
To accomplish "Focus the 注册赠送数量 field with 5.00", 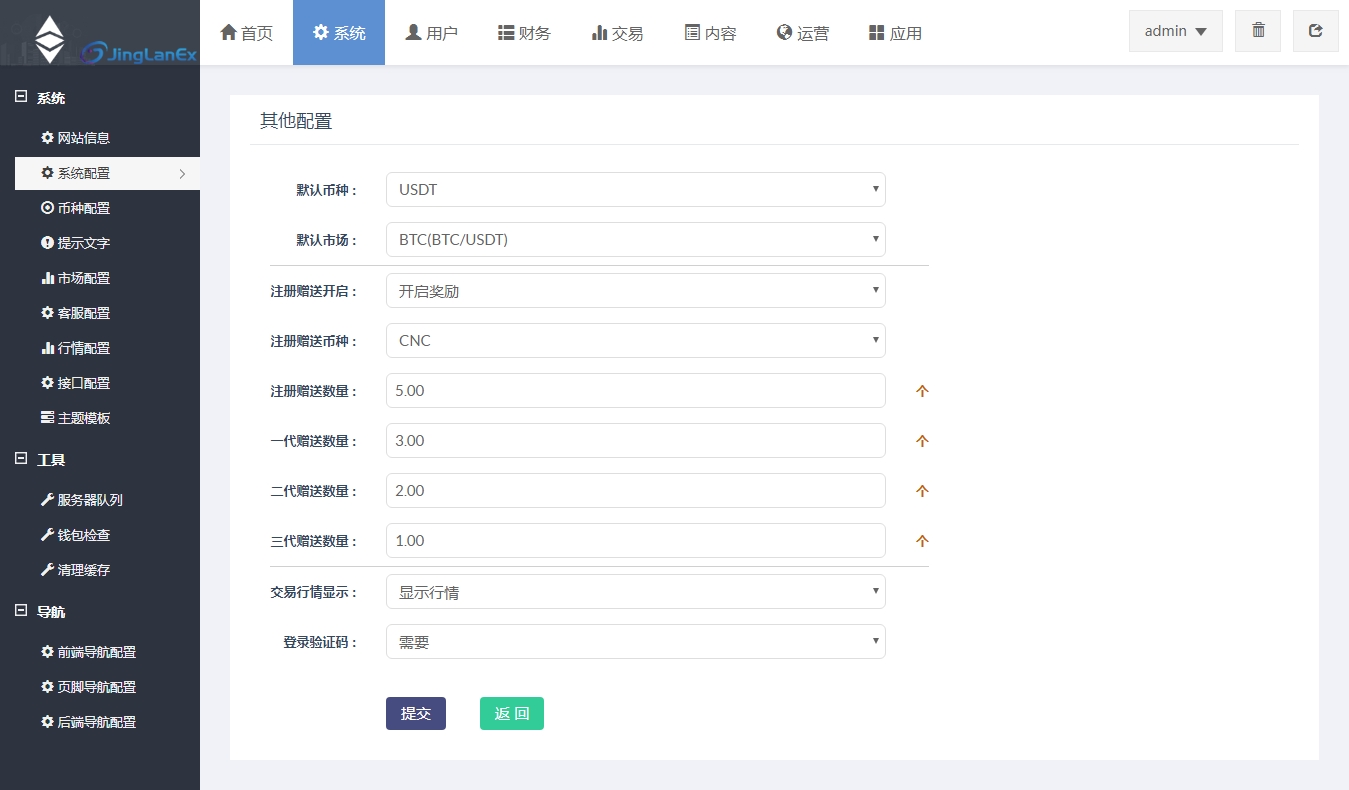I will point(636,391).
